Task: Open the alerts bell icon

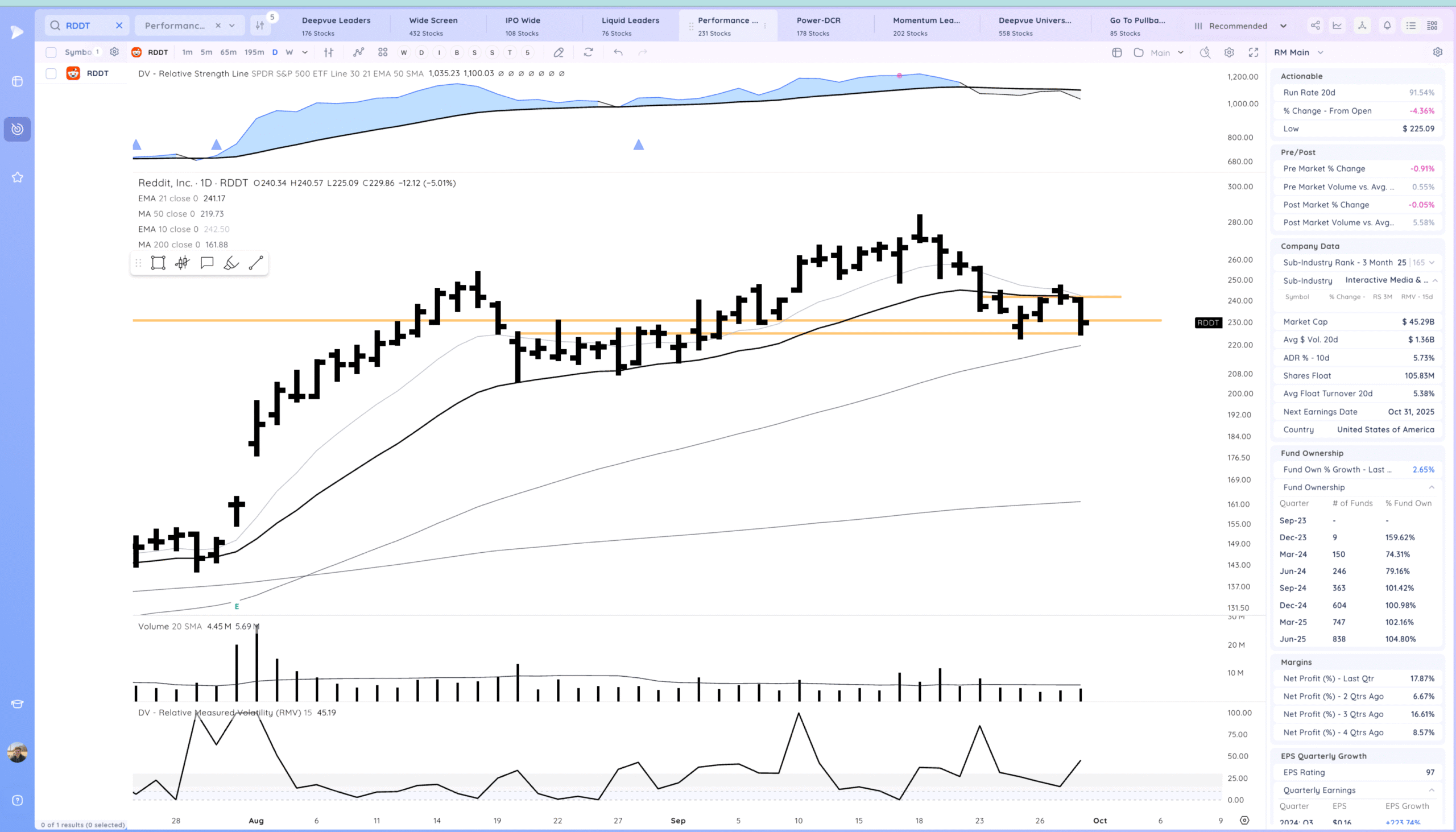Action: click(1387, 26)
